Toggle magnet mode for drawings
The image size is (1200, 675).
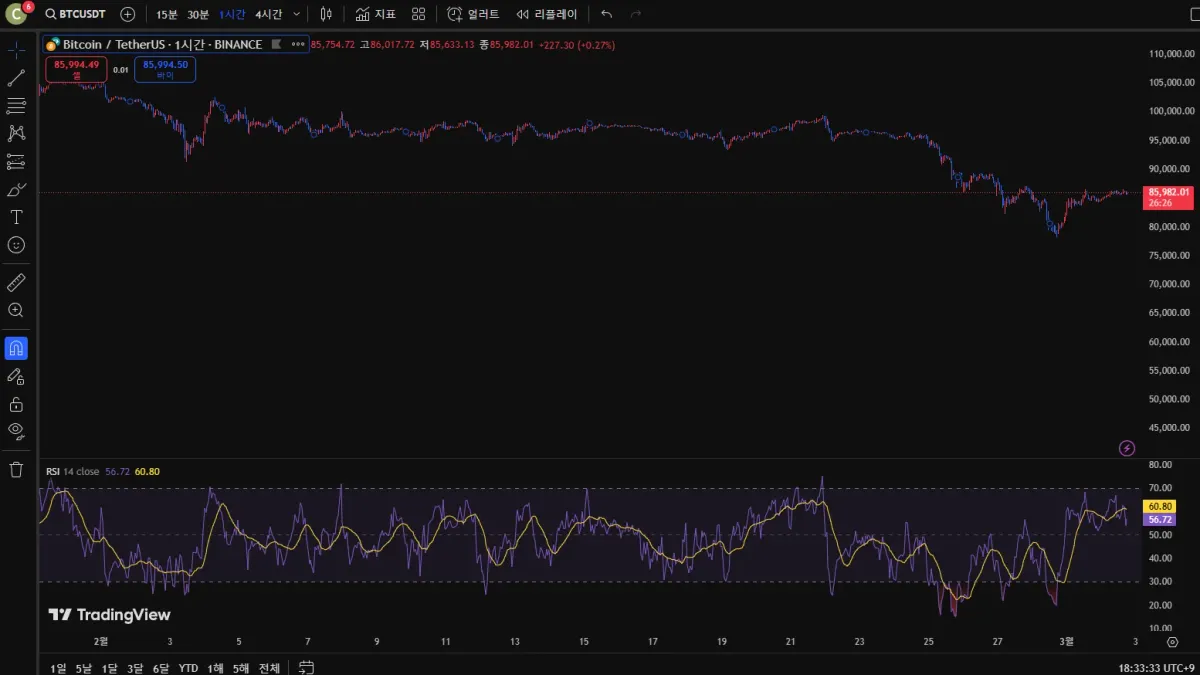coord(16,348)
